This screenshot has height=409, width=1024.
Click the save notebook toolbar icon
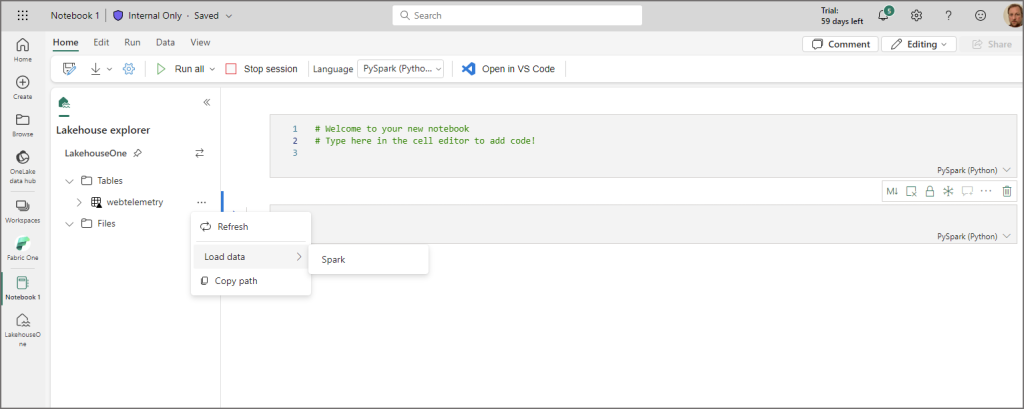point(69,69)
